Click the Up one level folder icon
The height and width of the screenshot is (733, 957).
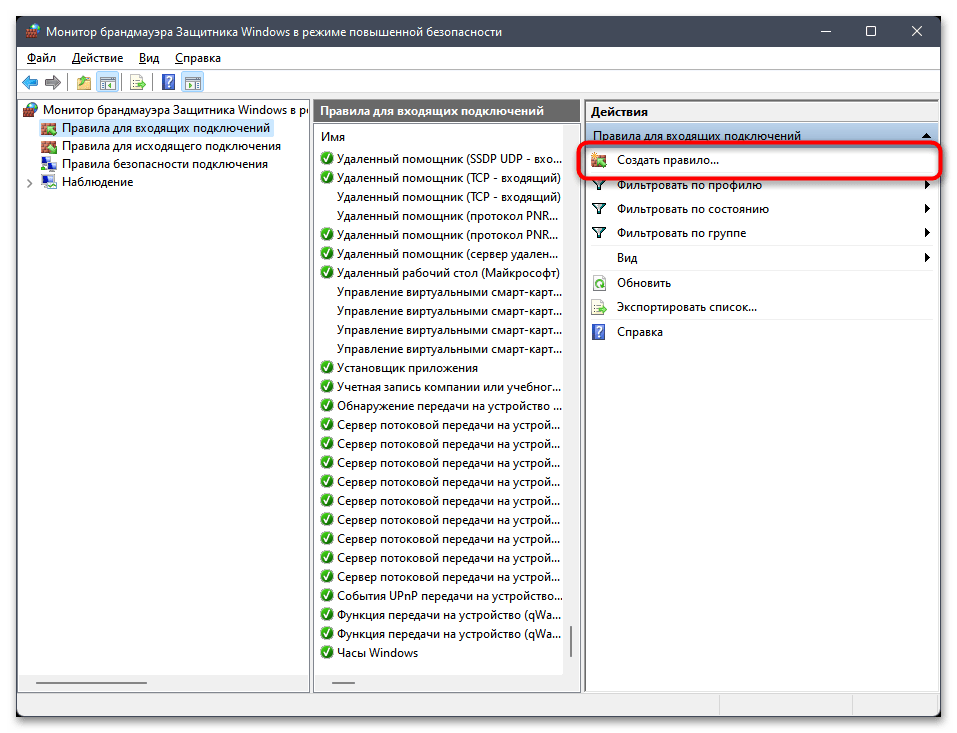click(x=84, y=83)
